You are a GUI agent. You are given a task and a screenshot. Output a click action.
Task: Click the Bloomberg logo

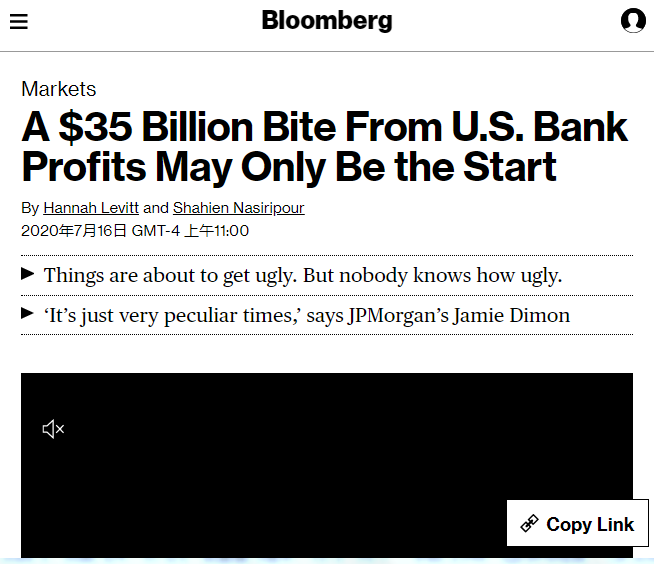coord(327,20)
